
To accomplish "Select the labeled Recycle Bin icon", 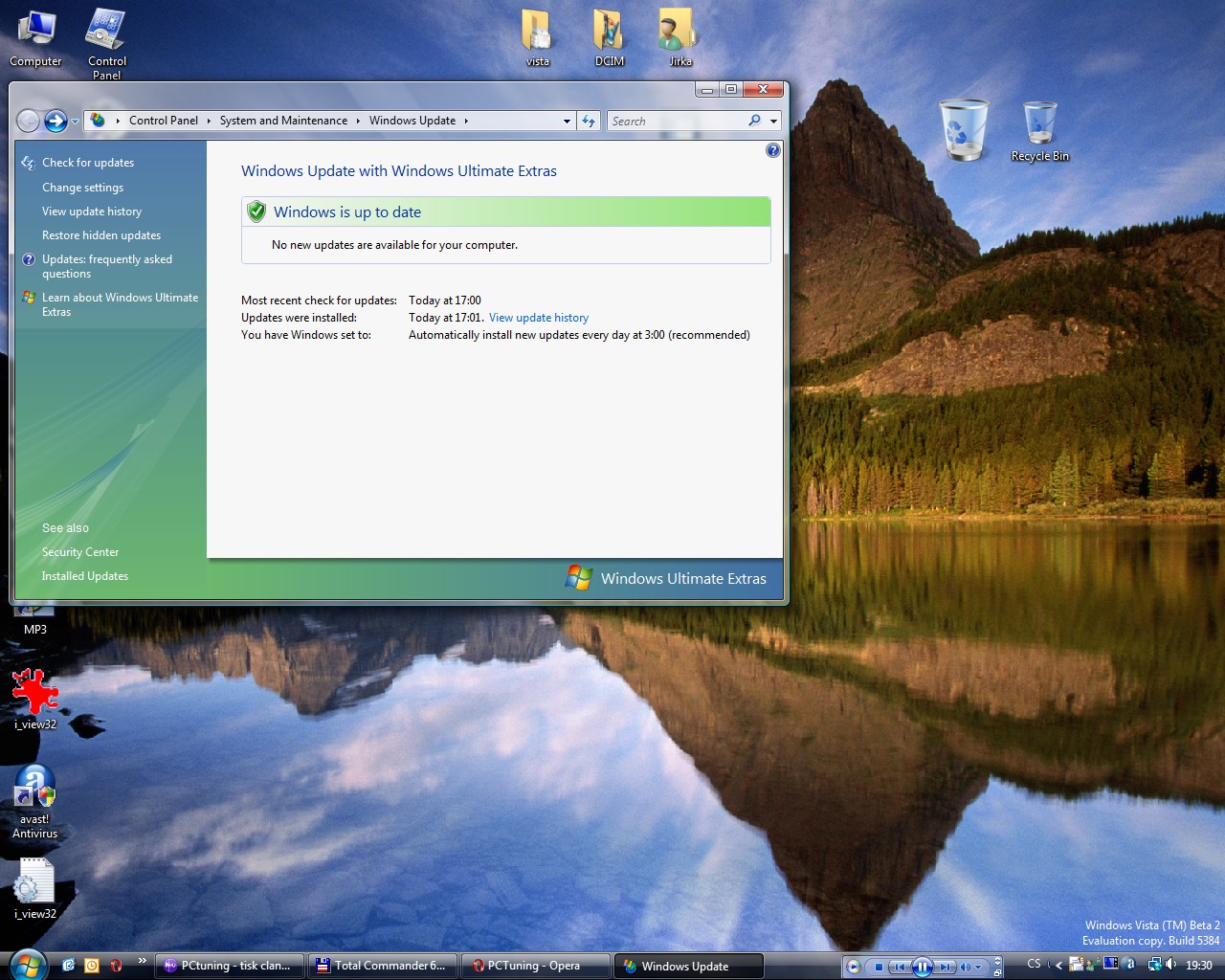I will 1040,132.
